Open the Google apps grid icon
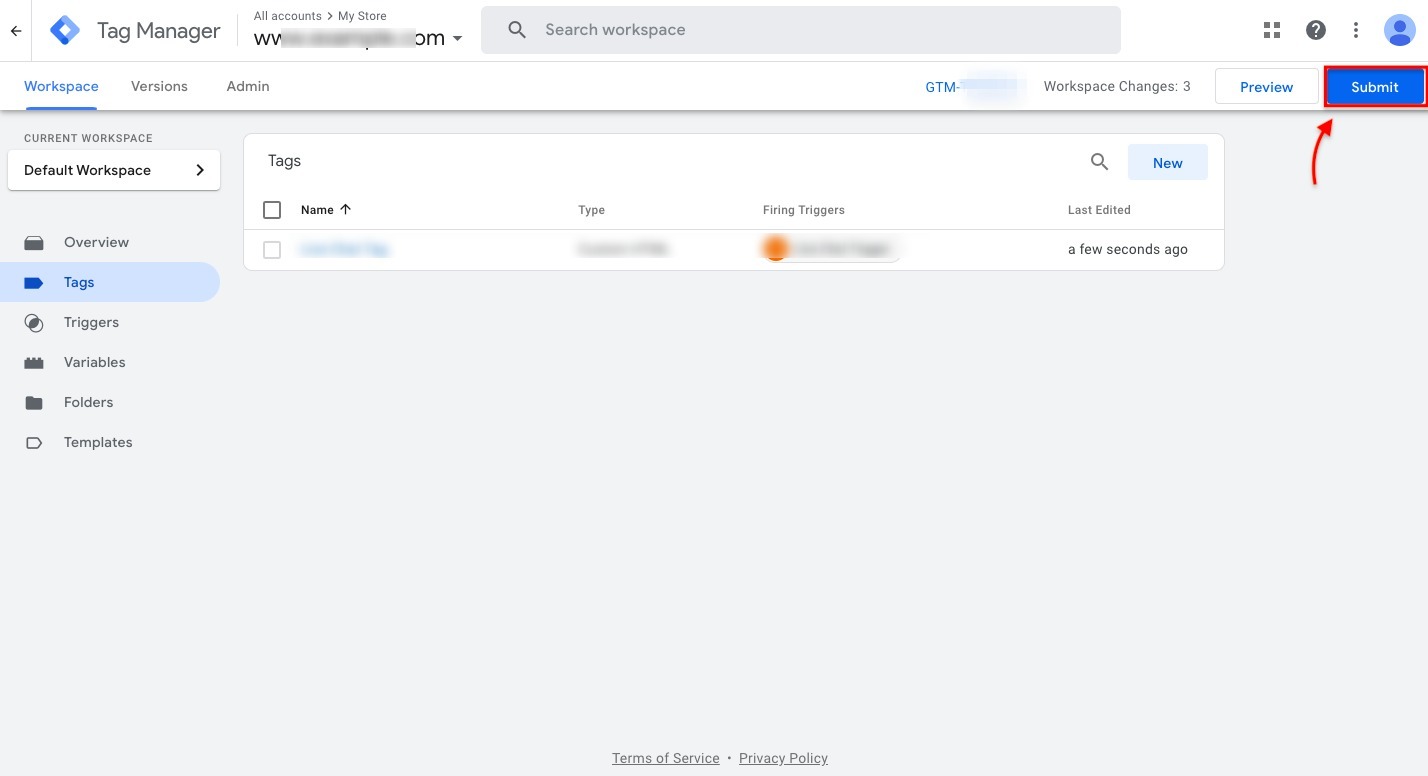 pos(1271,30)
